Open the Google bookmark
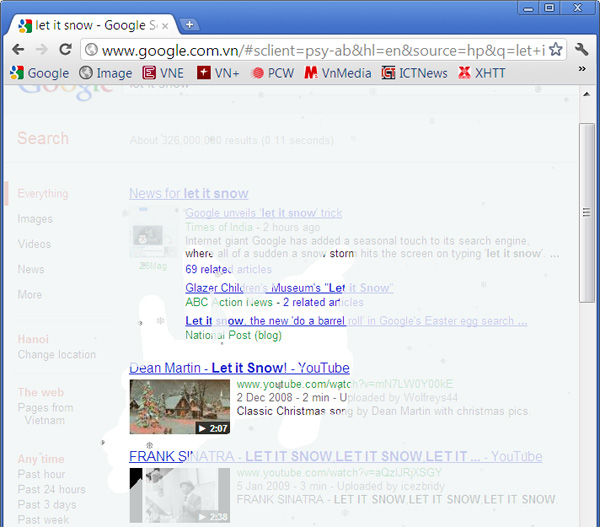600x527 pixels. click(x=39, y=73)
